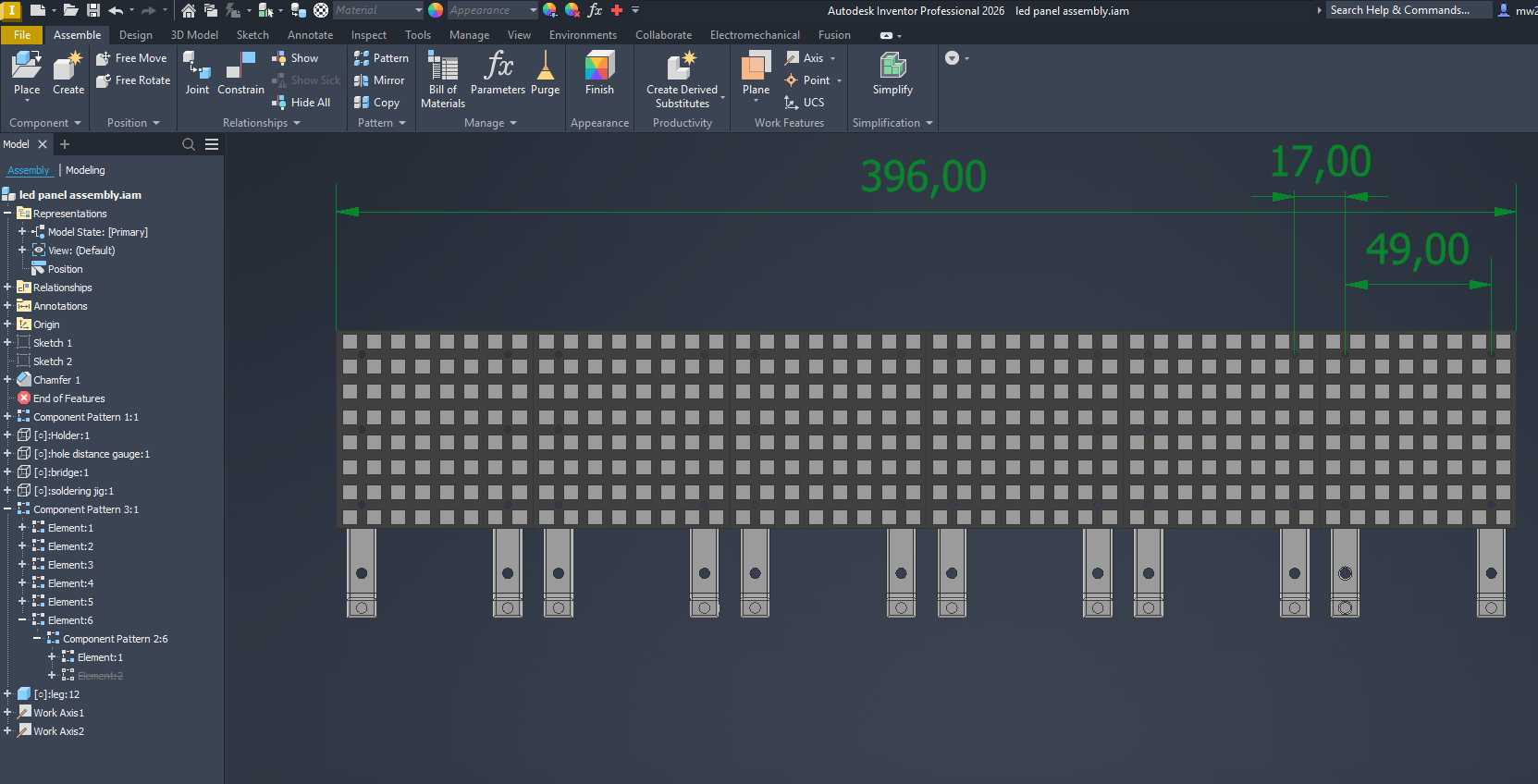
Task: Open the File menu
Action: point(22,35)
